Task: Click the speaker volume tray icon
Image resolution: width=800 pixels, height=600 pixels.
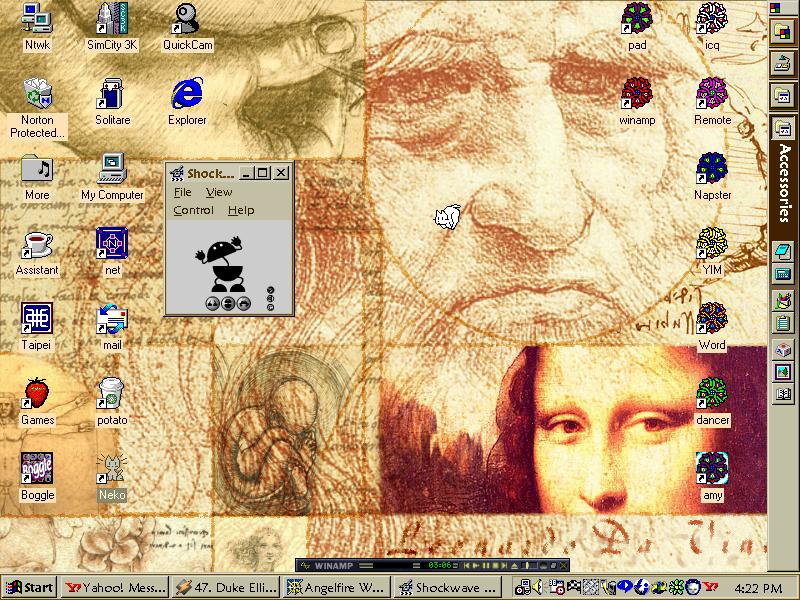Action: (x=536, y=587)
